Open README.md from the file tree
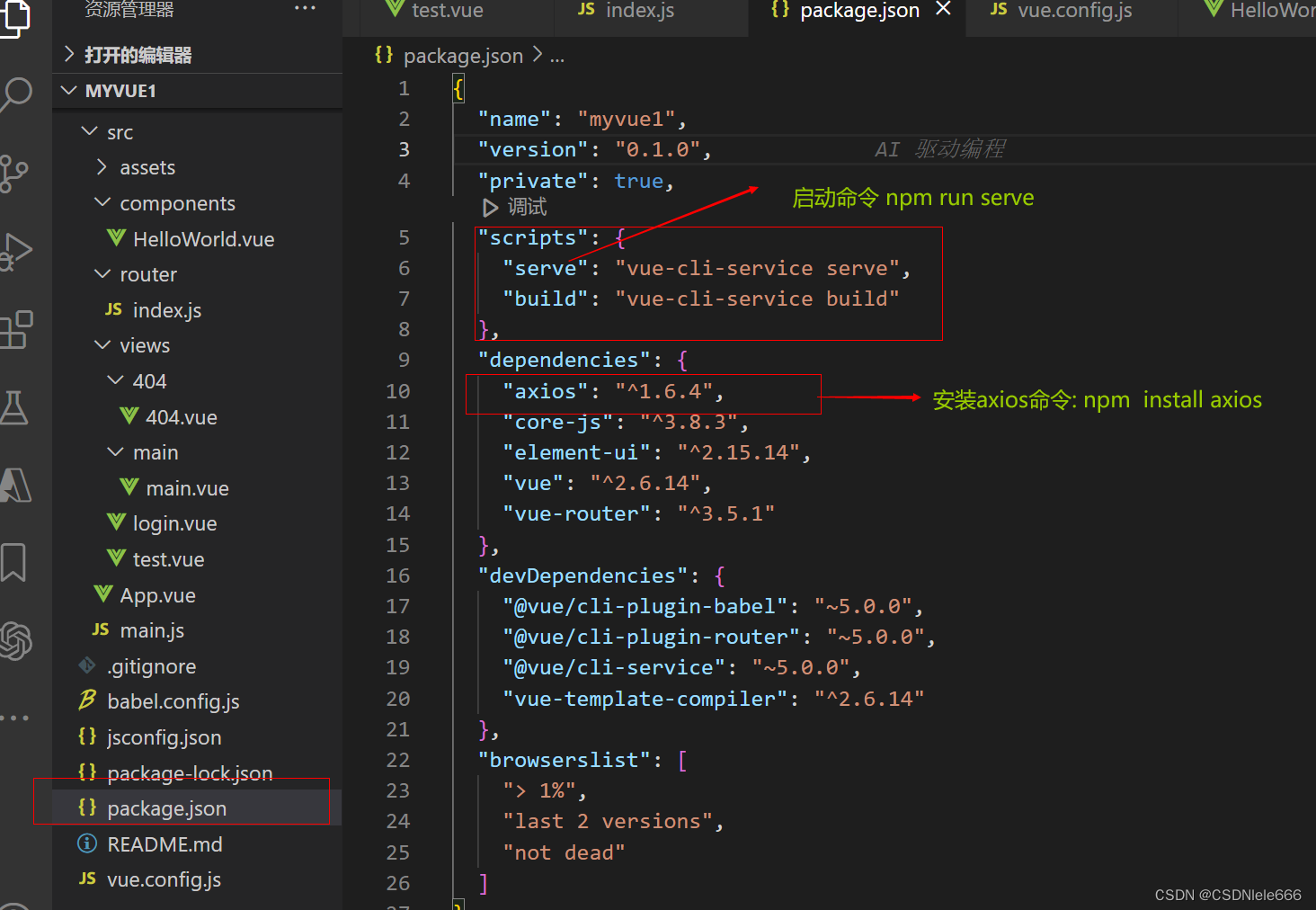 (164, 843)
